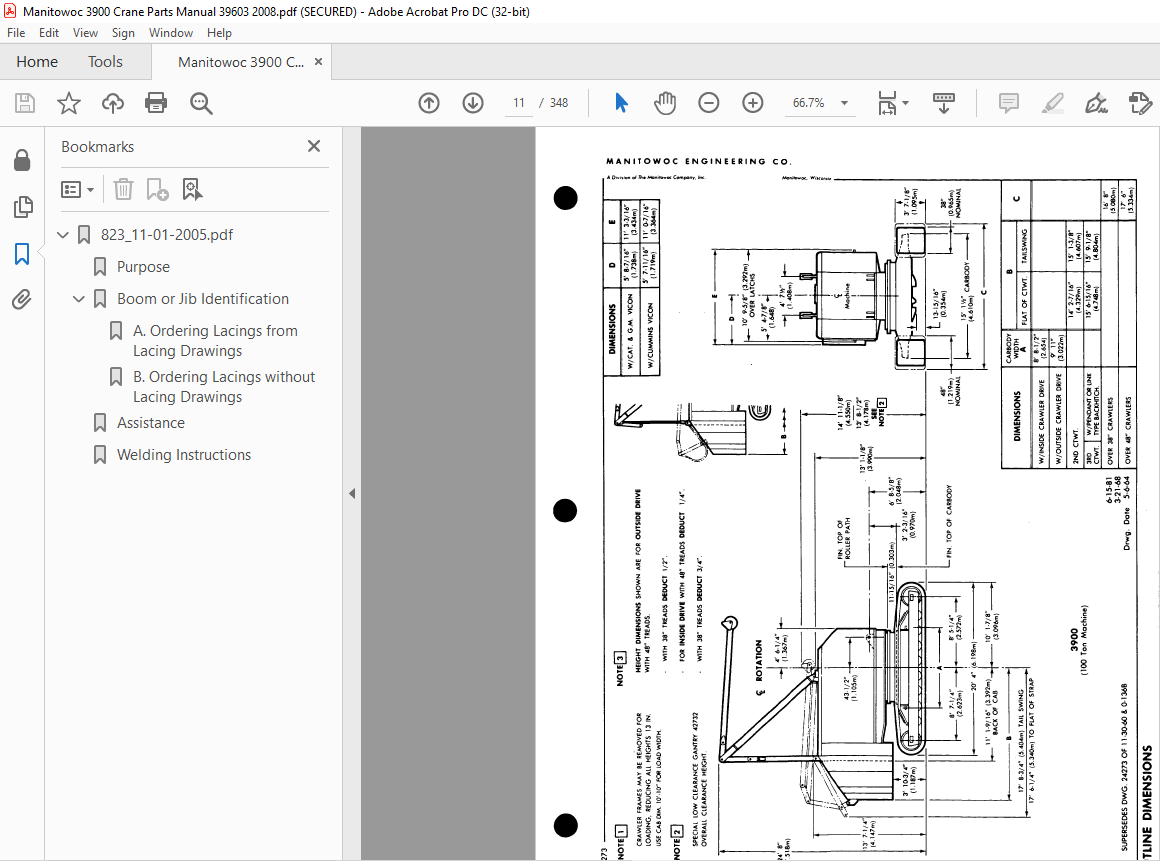The image size is (1160, 861).
Task: Find current bookmark icon
Action: pyautogui.click(x=192, y=189)
